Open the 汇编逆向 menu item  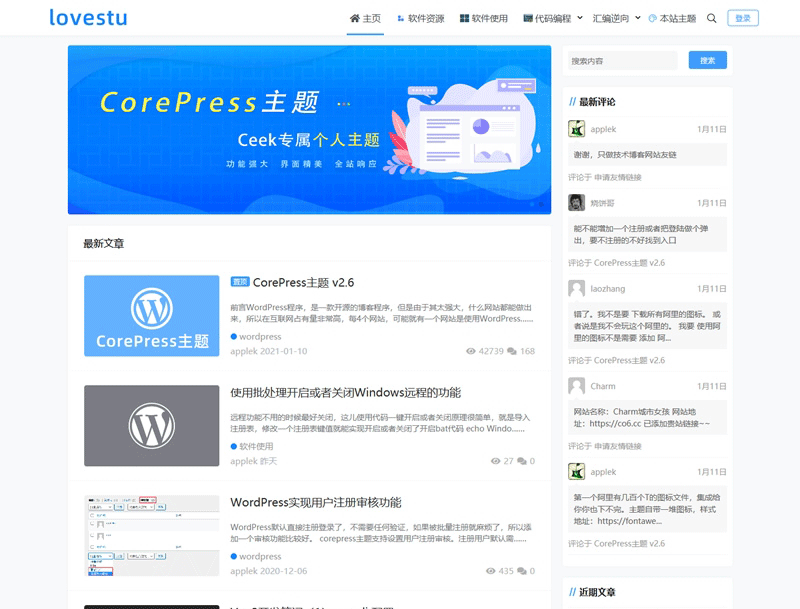[611, 18]
